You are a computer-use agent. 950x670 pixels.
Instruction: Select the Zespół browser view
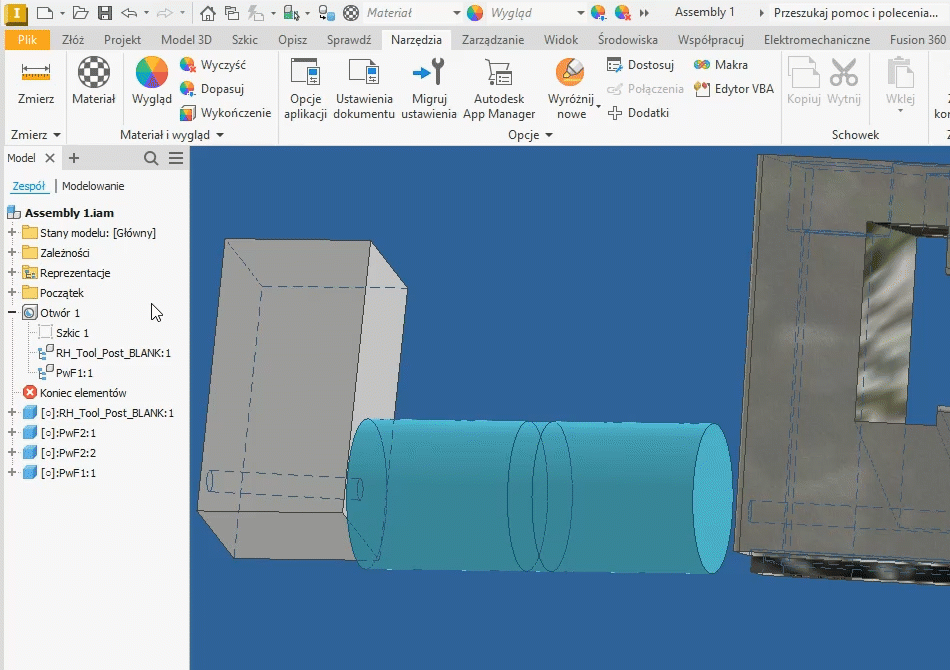pyautogui.click(x=29, y=186)
